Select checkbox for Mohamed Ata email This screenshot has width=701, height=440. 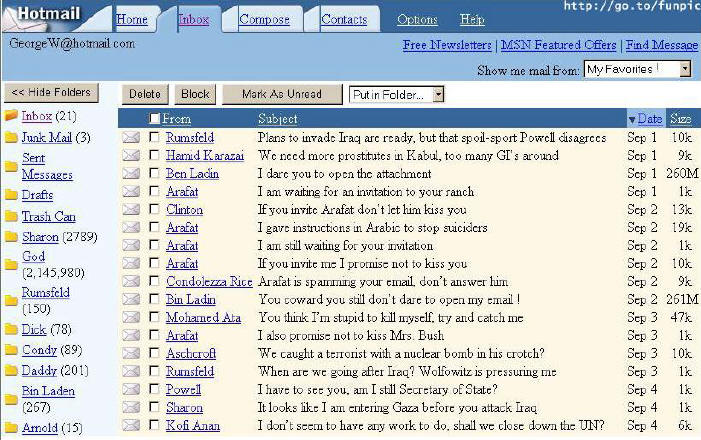tap(154, 317)
